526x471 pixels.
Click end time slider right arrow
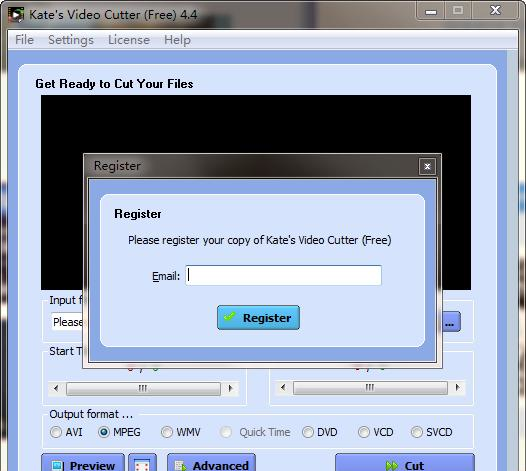pyautogui.click(x=458, y=388)
